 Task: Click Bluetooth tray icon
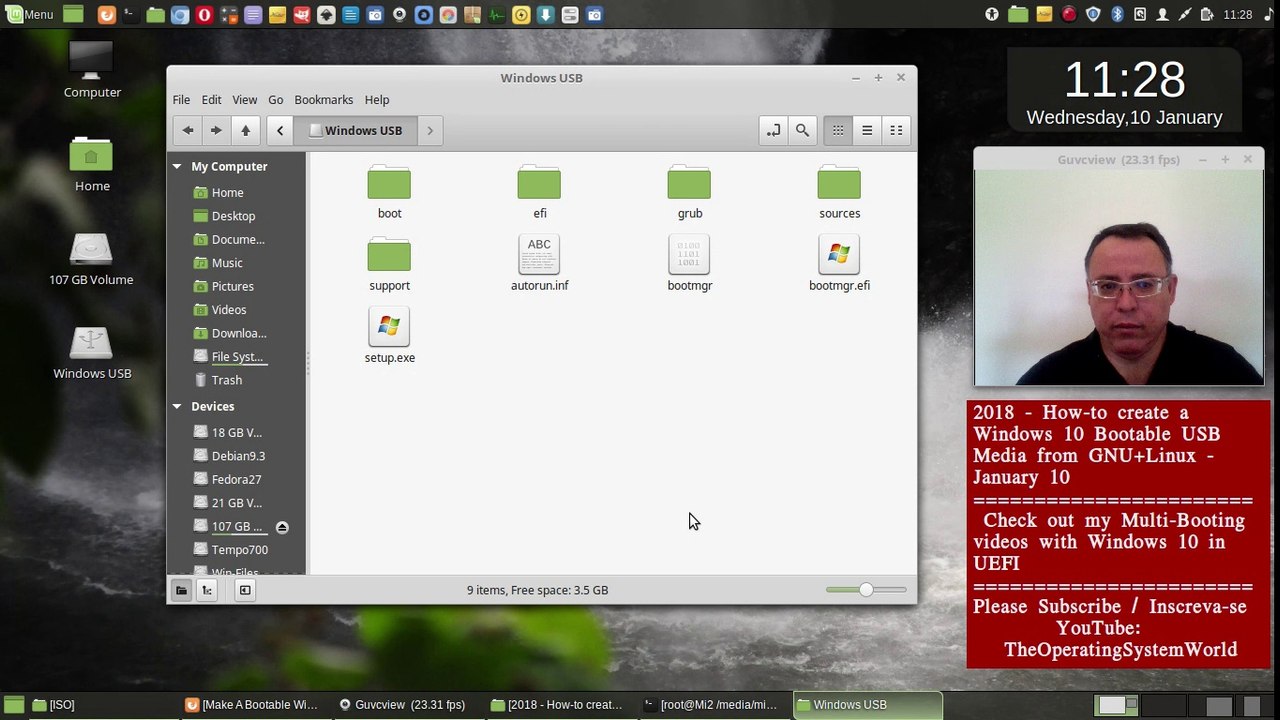[x=1117, y=14]
